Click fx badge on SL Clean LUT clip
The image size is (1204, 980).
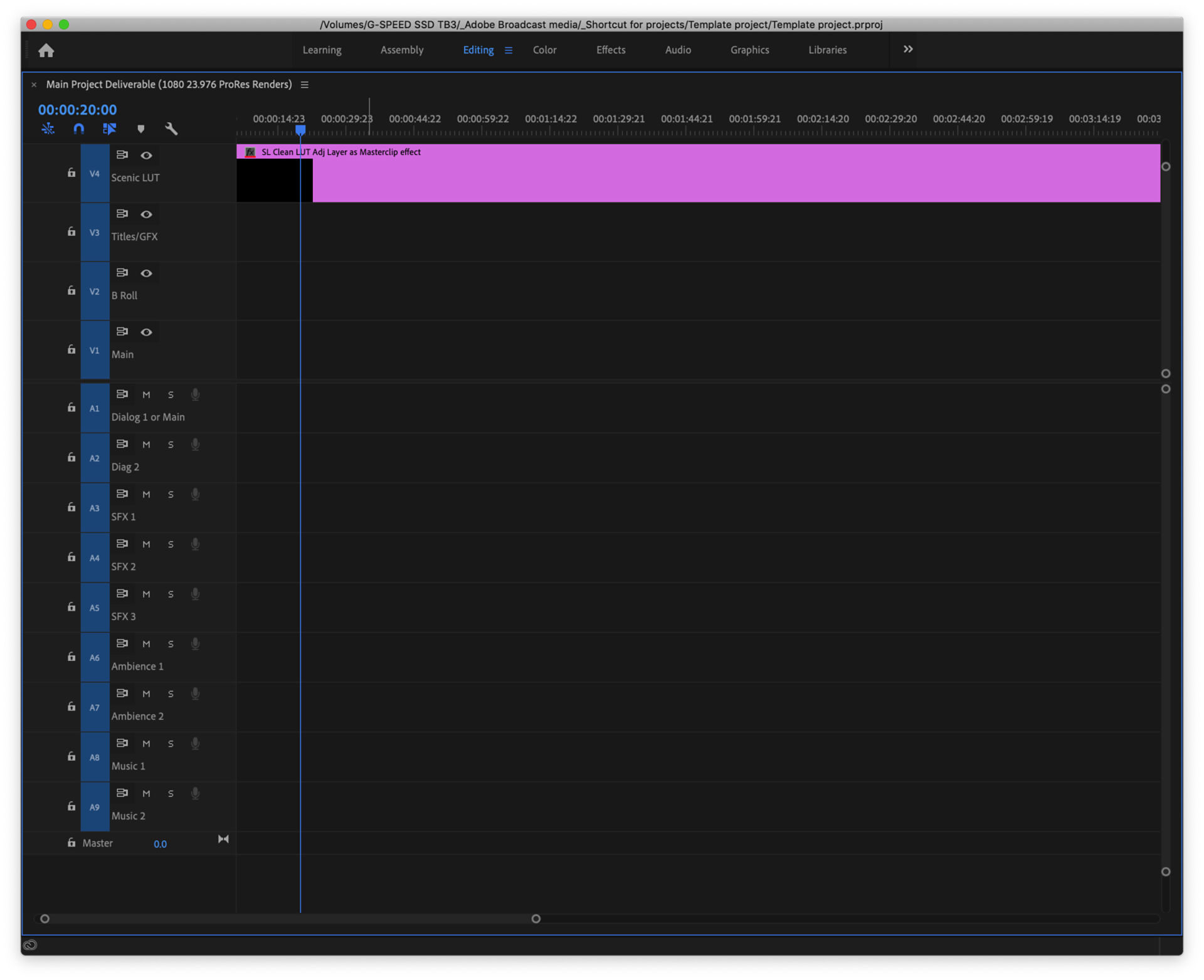(x=250, y=152)
